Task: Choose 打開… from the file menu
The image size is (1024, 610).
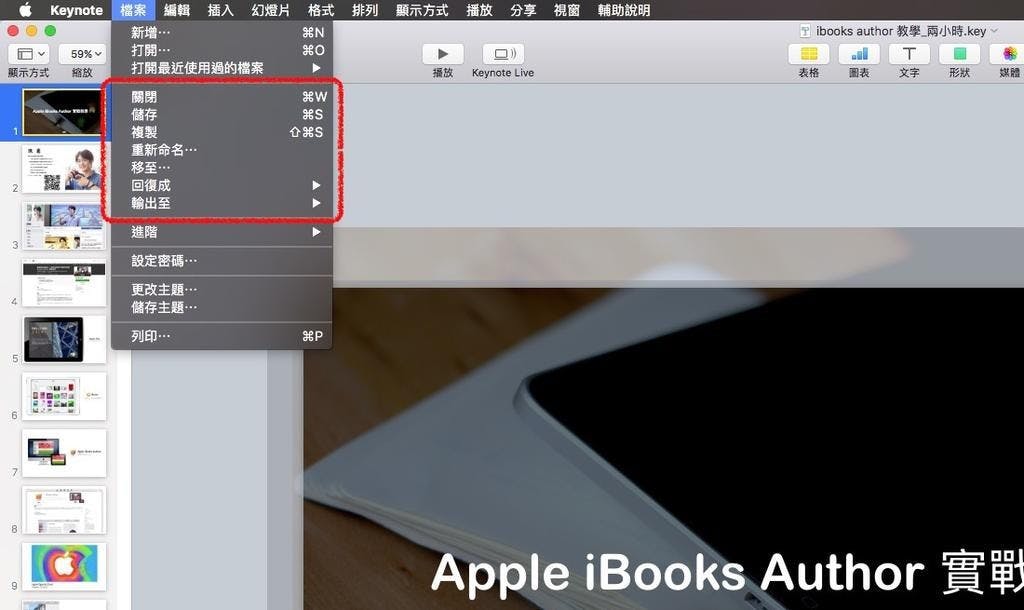Action: 222,50
